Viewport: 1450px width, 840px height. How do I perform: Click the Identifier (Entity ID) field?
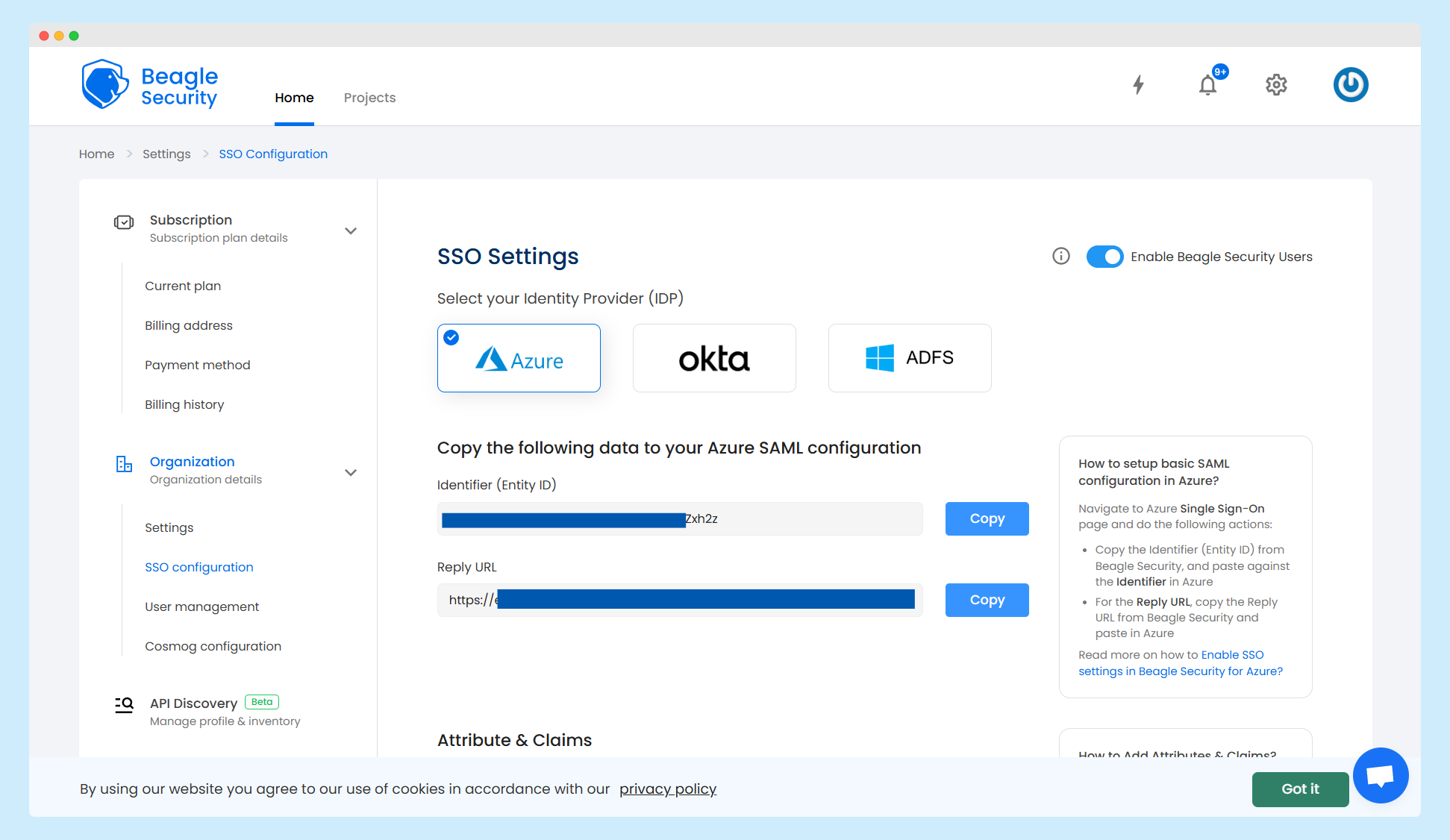(x=680, y=518)
